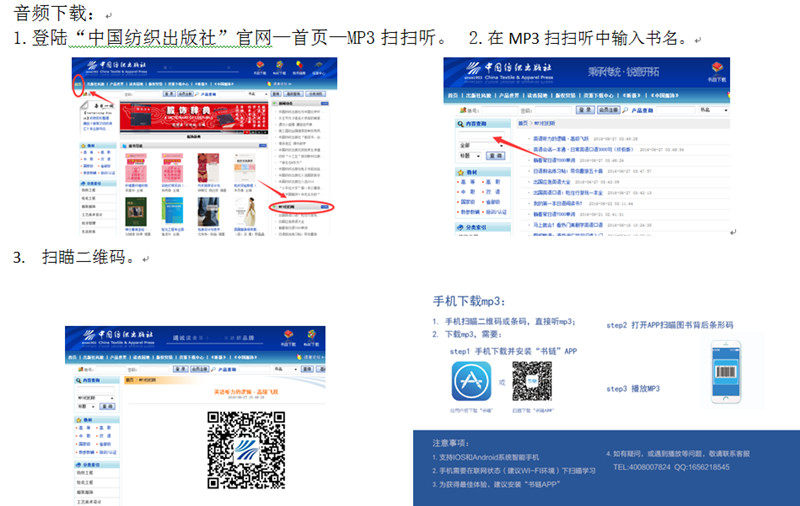The height and width of the screenshot is (506, 800).
Task: Click the red book download icon in step 2 header
Action: click(x=717, y=68)
